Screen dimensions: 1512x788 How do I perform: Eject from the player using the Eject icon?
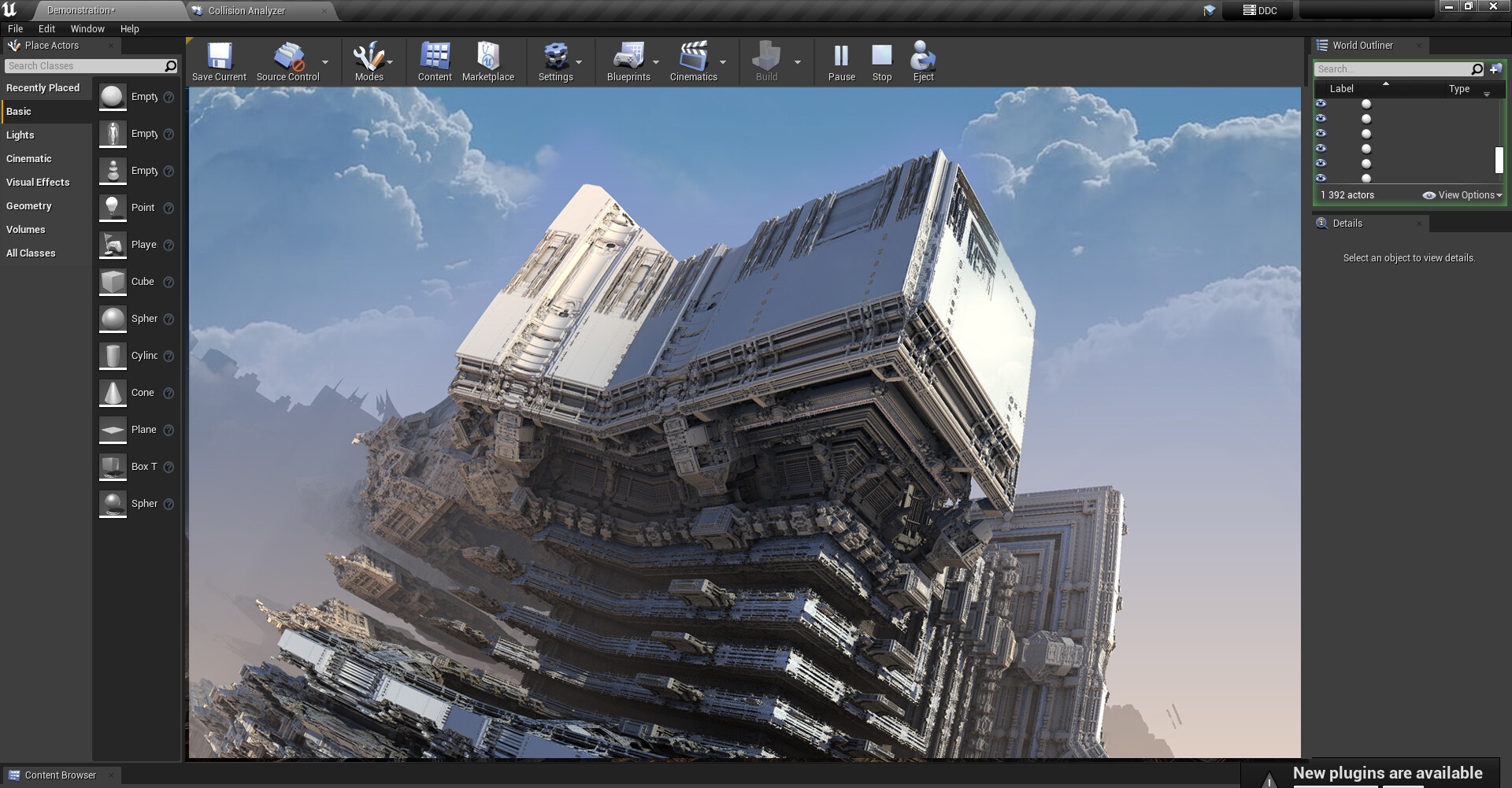(x=922, y=57)
